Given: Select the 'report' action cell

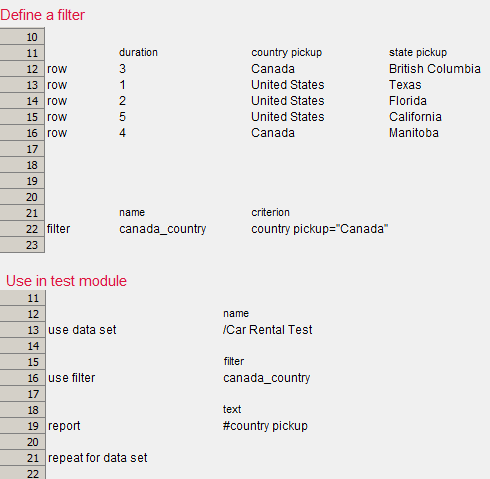Looking at the screenshot, I should 64,426.
